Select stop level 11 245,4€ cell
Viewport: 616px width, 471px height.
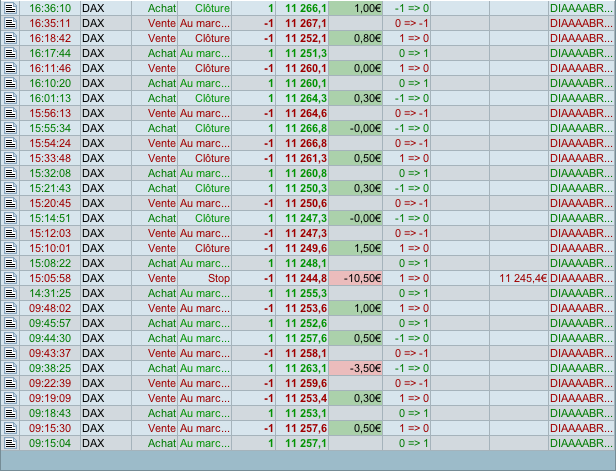[519, 278]
